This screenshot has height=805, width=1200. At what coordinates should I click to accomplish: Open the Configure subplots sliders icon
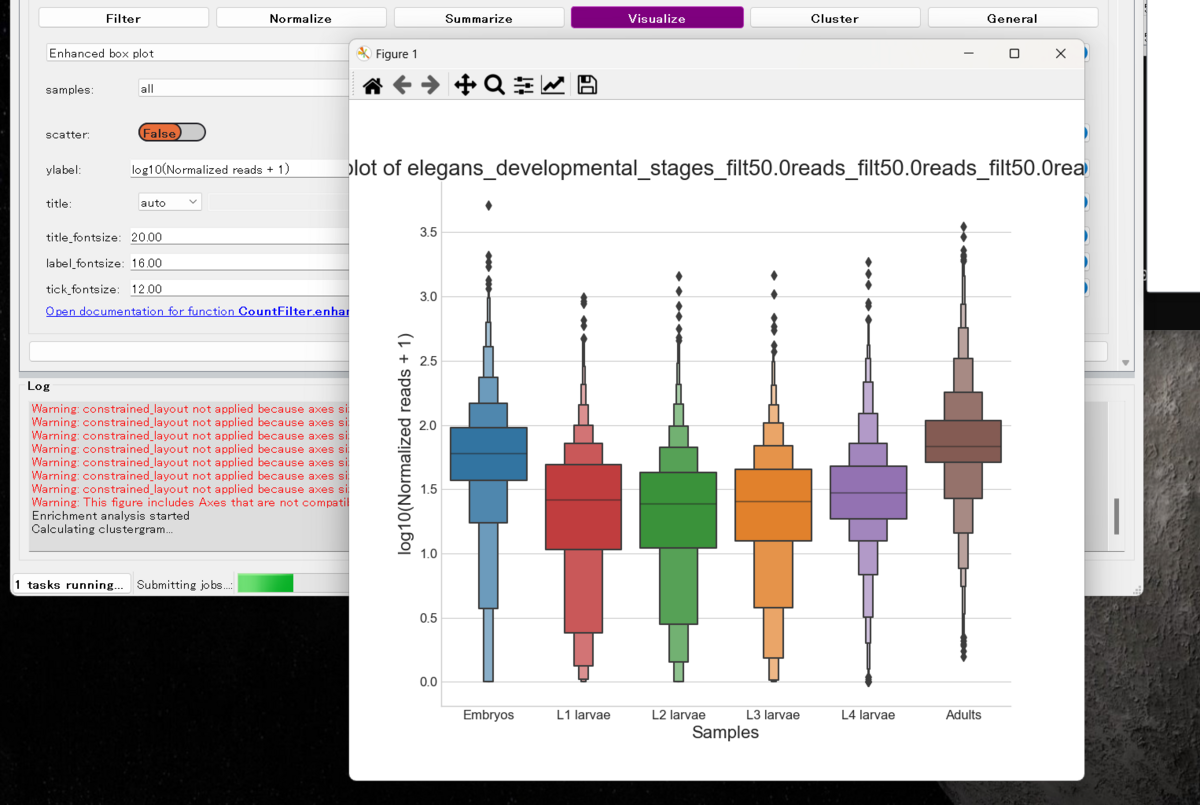click(523, 85)
